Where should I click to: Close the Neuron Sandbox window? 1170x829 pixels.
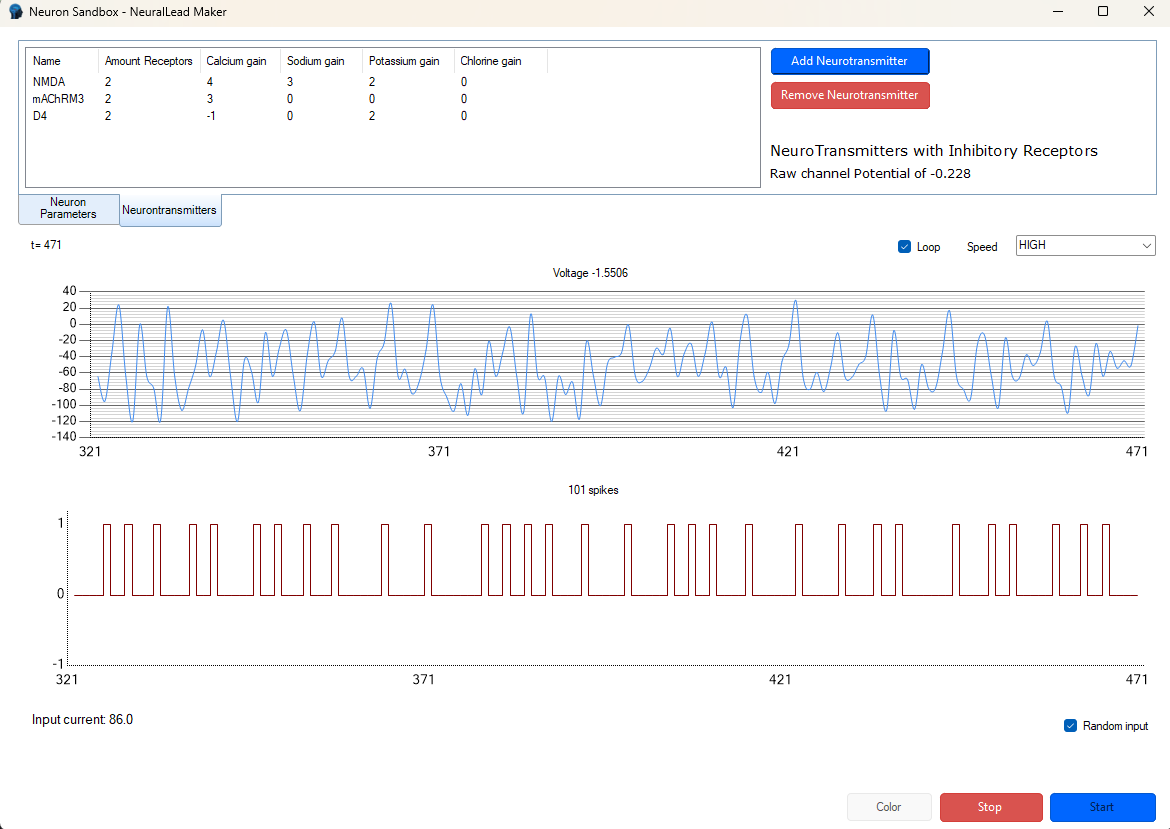[x=1148, y=12]
